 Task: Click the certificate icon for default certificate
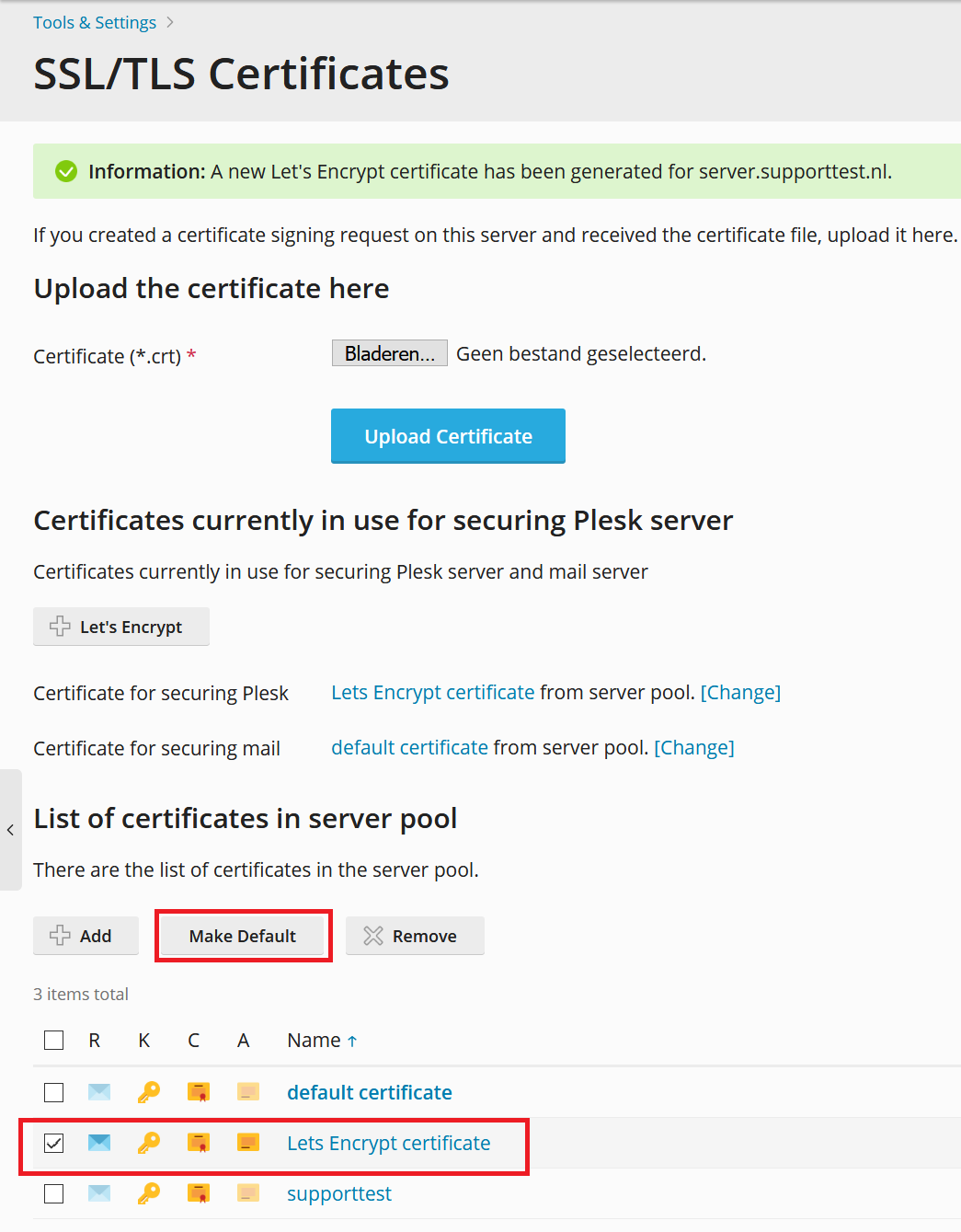tap(199, 1092)
